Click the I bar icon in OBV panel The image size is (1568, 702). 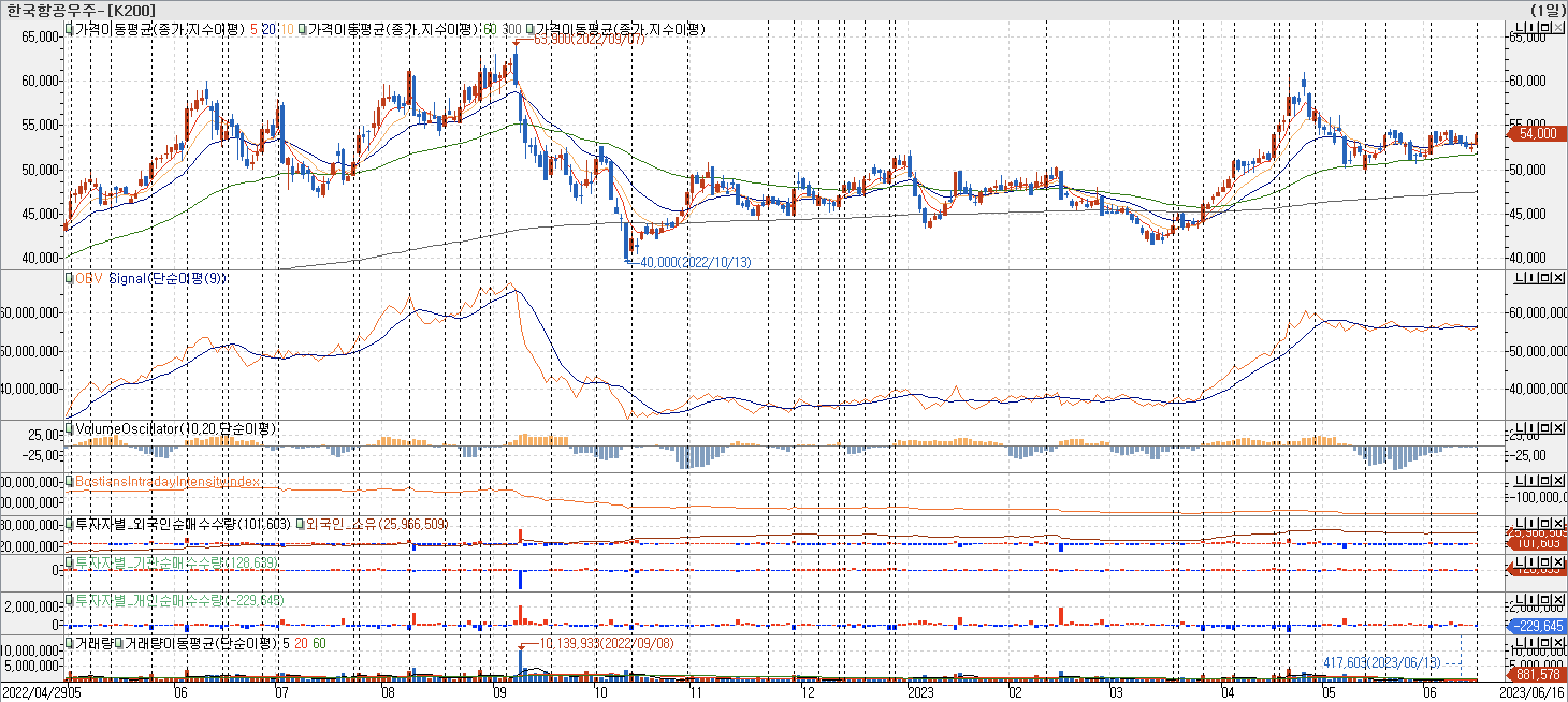[1533, 278]
